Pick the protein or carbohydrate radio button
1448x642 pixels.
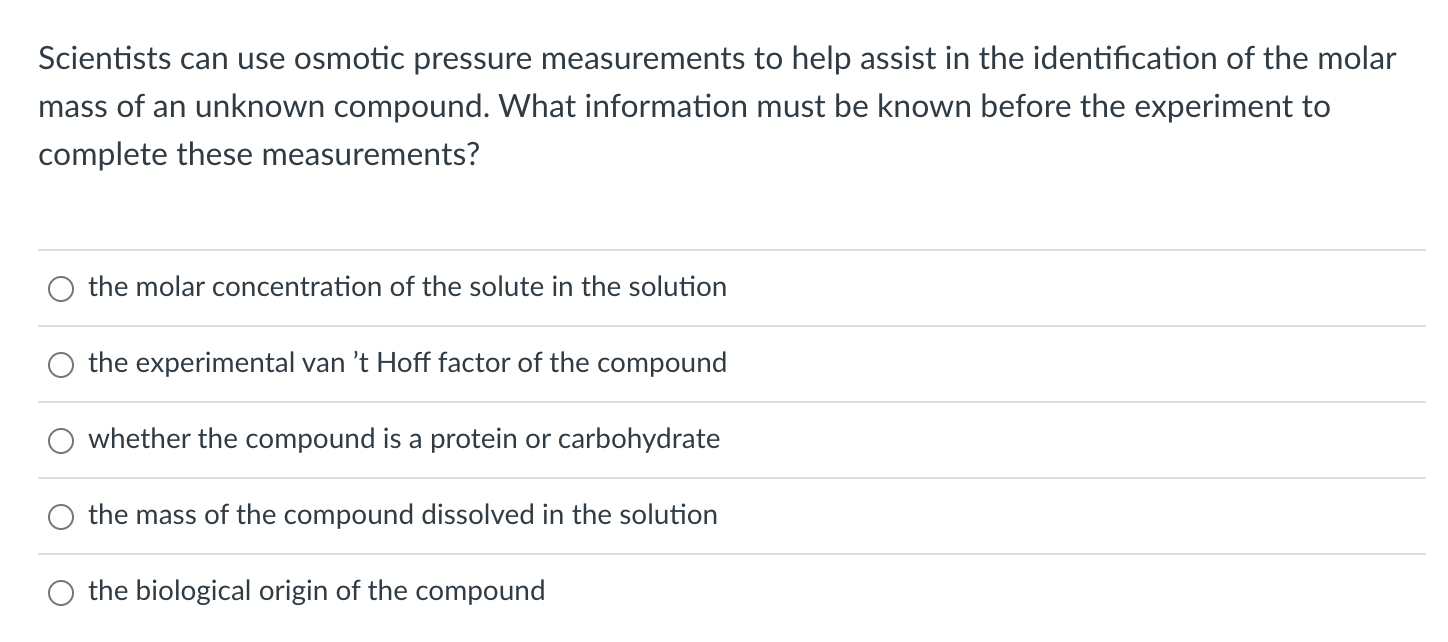coord(62,441)
